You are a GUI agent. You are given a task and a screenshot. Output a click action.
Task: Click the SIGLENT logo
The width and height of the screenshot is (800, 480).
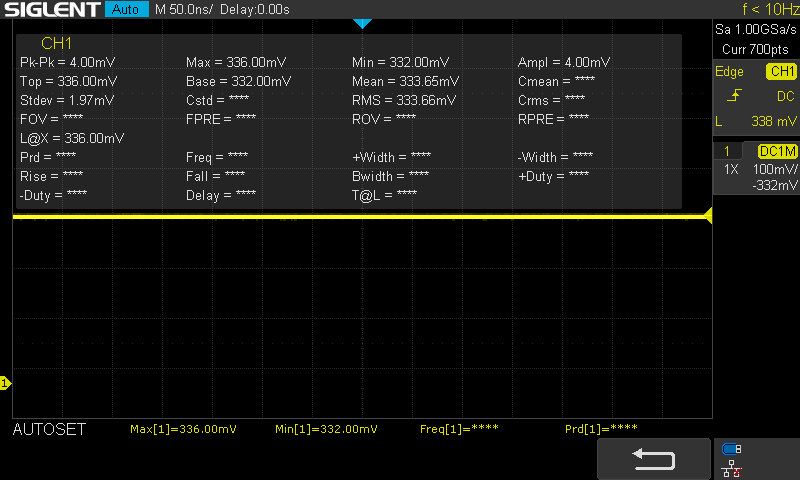point(52,9)
